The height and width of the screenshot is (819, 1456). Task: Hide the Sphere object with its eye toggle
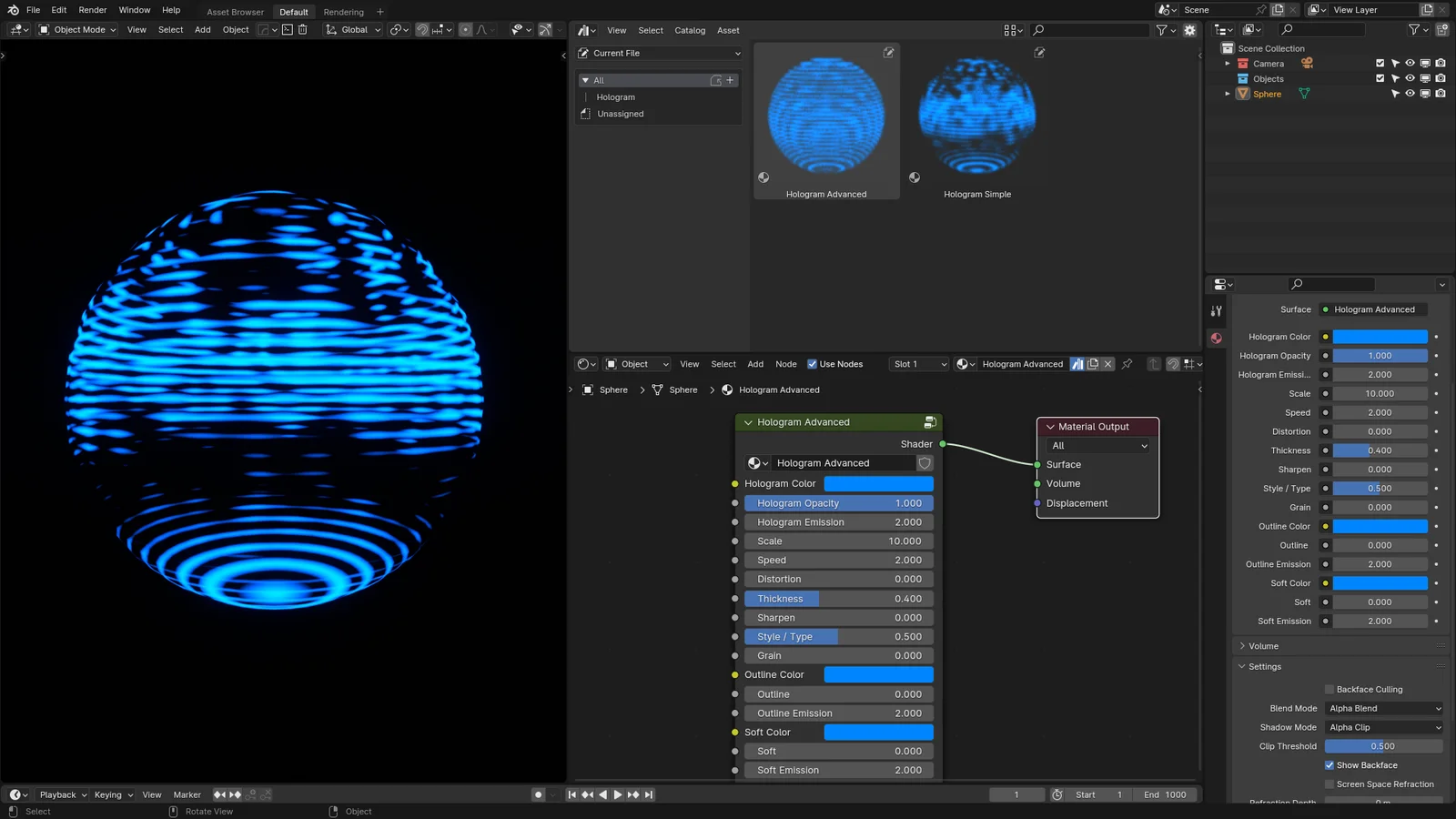click(1410, 94)
